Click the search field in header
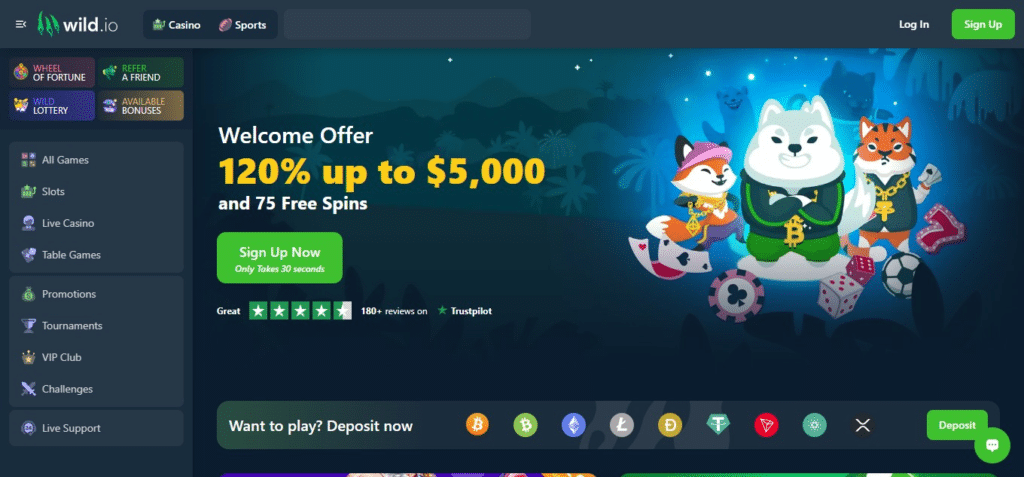Image resolution: width=1024 pixels, height=477 pixels. 407,24
